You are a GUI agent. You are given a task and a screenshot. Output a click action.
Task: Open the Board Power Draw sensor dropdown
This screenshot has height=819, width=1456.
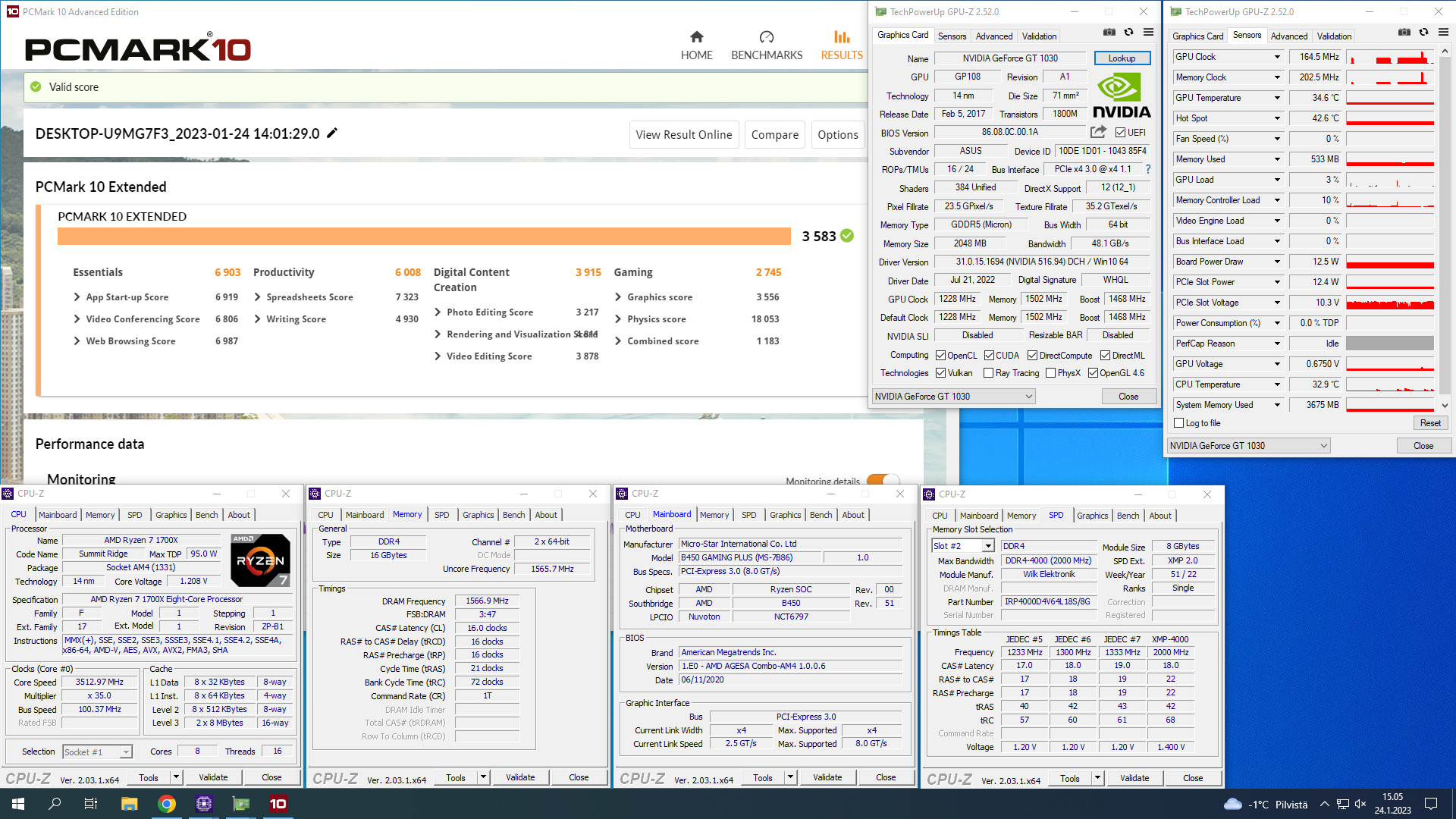[x=1277, y=262]
